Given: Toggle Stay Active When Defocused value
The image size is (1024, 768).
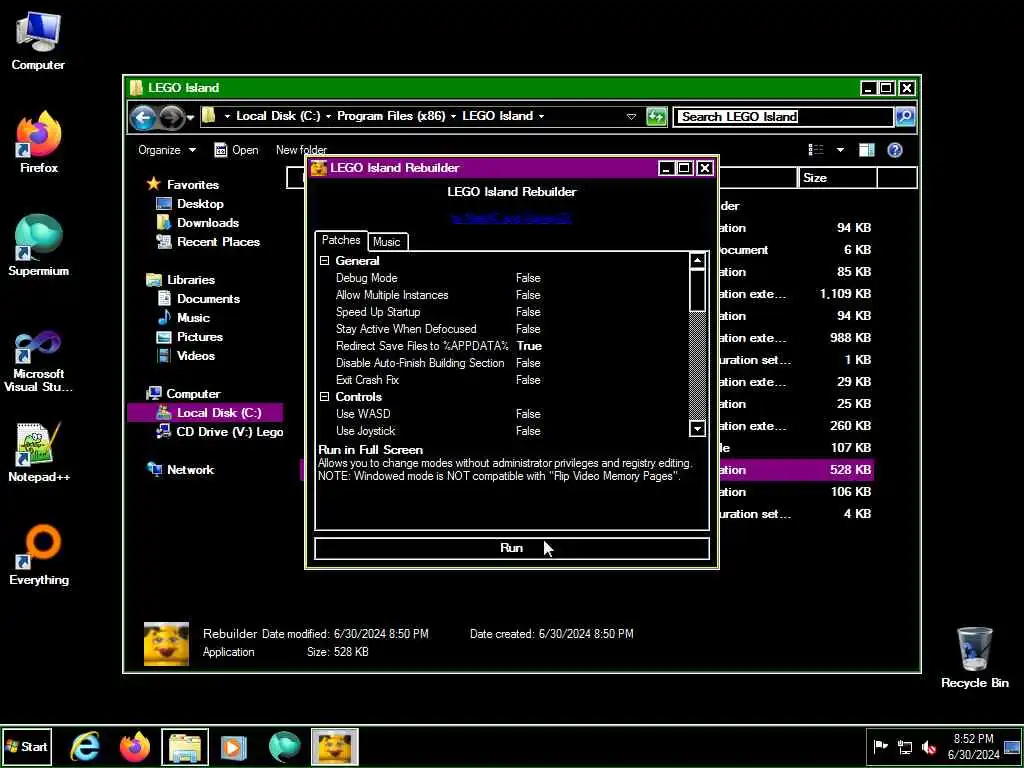Looking at the screenshot, I should point(528,328).
